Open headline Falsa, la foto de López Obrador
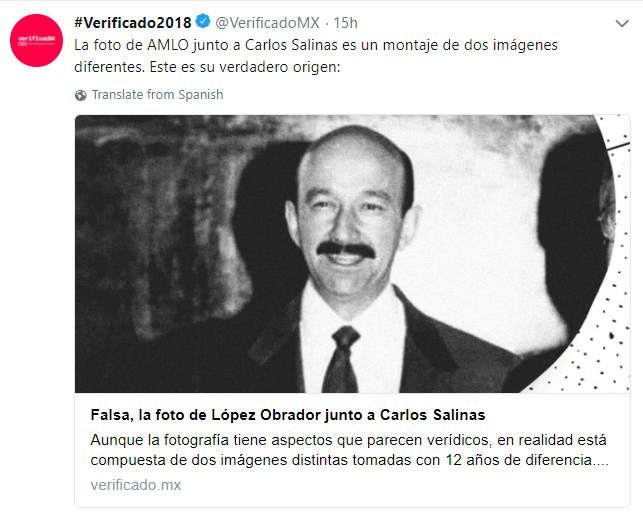643x513 pixels. (288, 415)
